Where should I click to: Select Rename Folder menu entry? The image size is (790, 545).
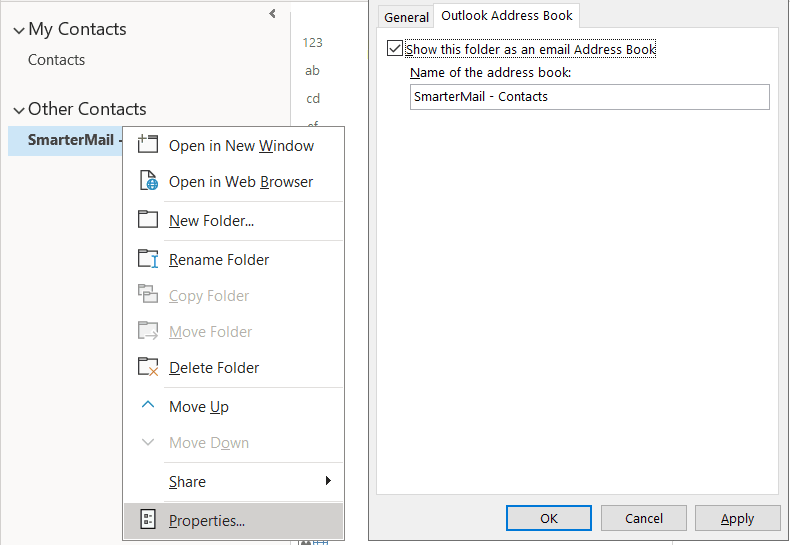pyautogui.click(x=234, y=259)
